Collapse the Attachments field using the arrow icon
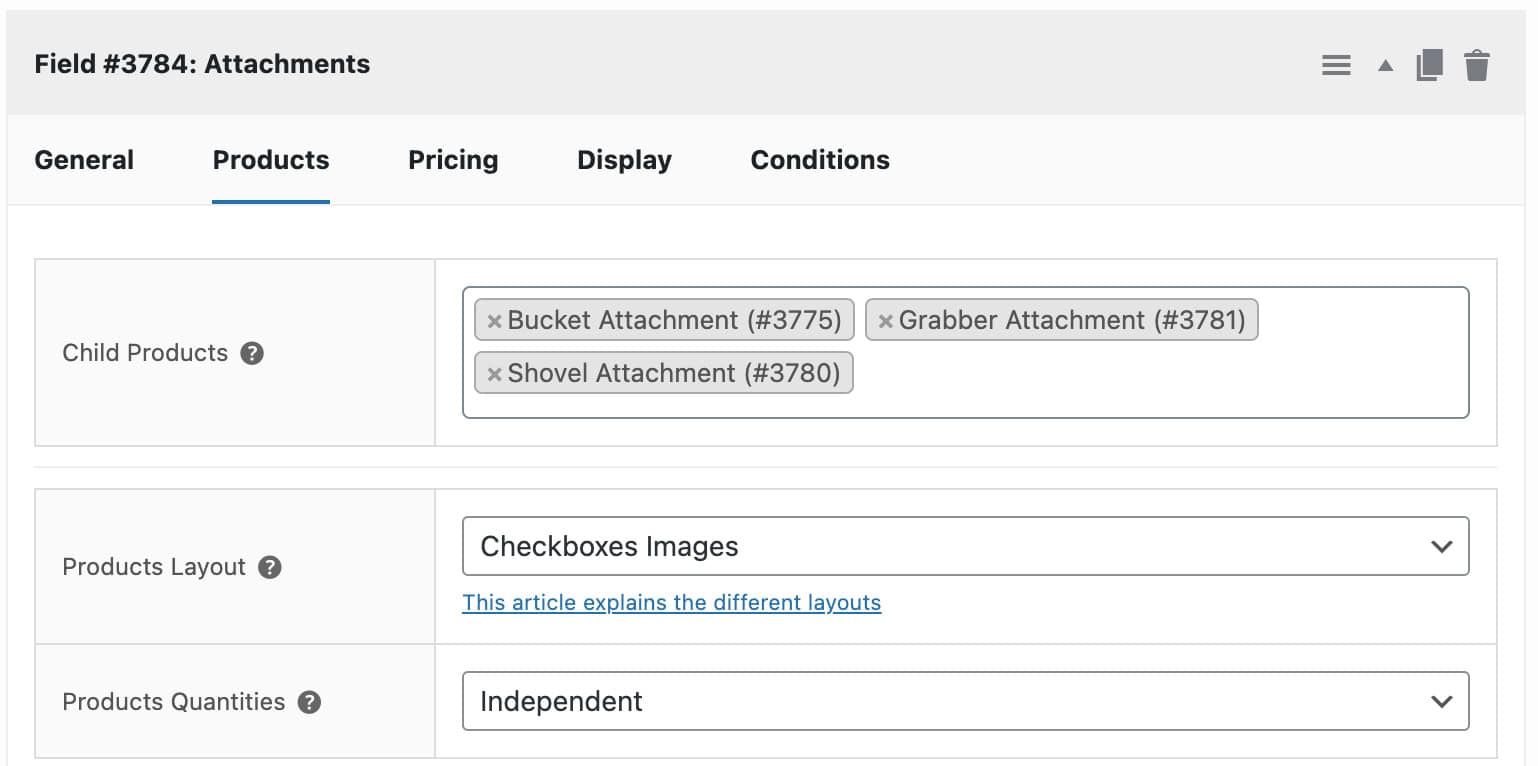Screen dimensions: 1538x766 pos(1384,64)
